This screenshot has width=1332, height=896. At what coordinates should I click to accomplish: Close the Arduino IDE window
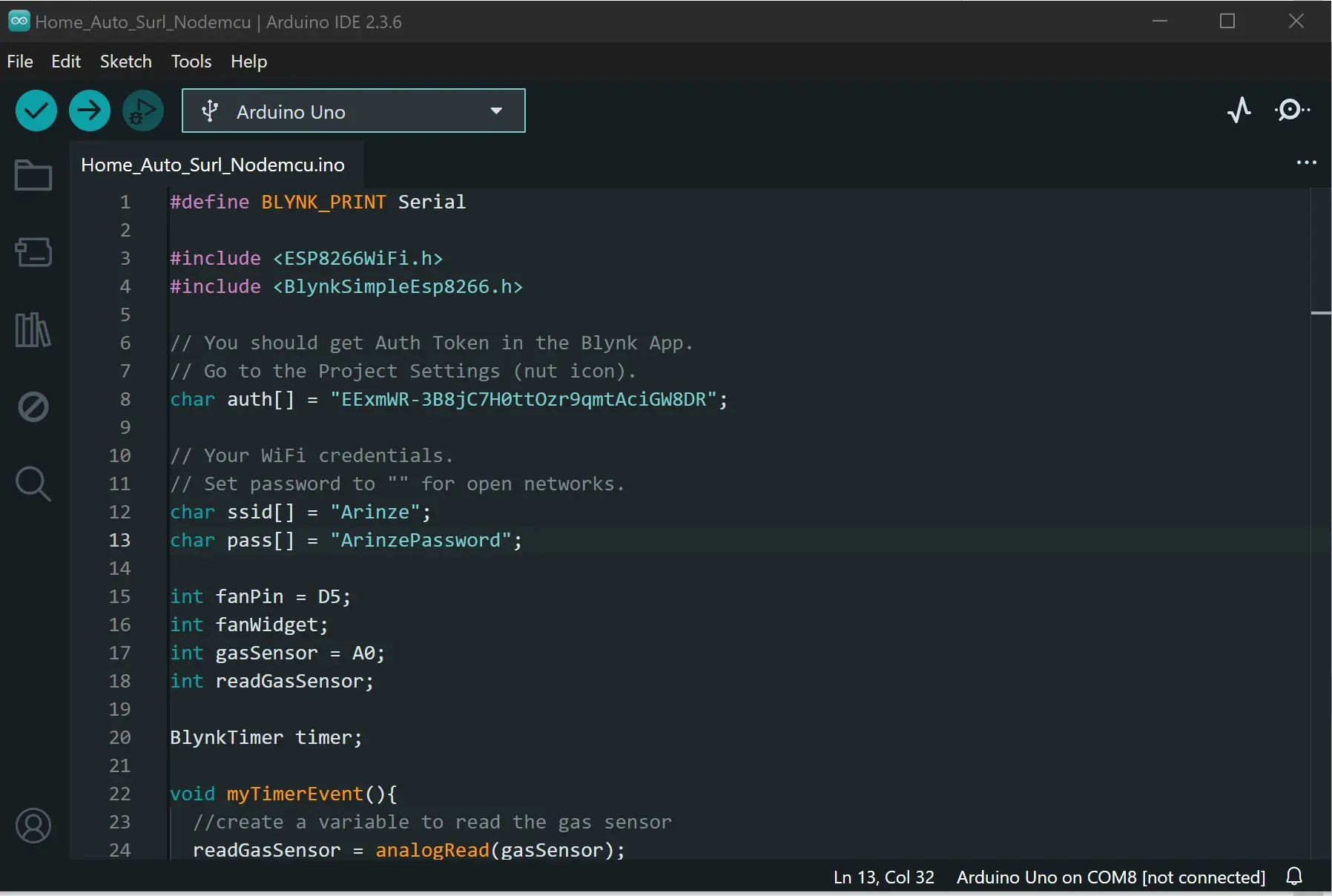pos(1296,21)
